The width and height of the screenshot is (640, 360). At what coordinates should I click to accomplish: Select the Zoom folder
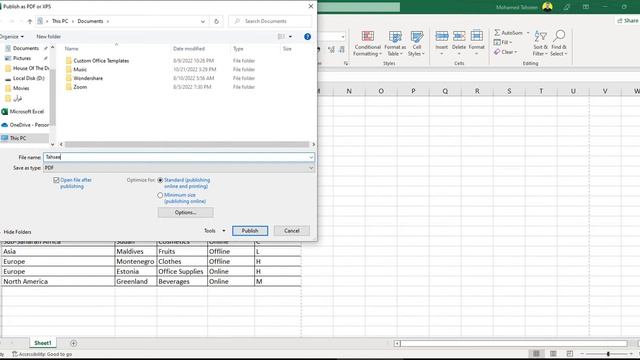pyautogui.click(x=80, y=87)
